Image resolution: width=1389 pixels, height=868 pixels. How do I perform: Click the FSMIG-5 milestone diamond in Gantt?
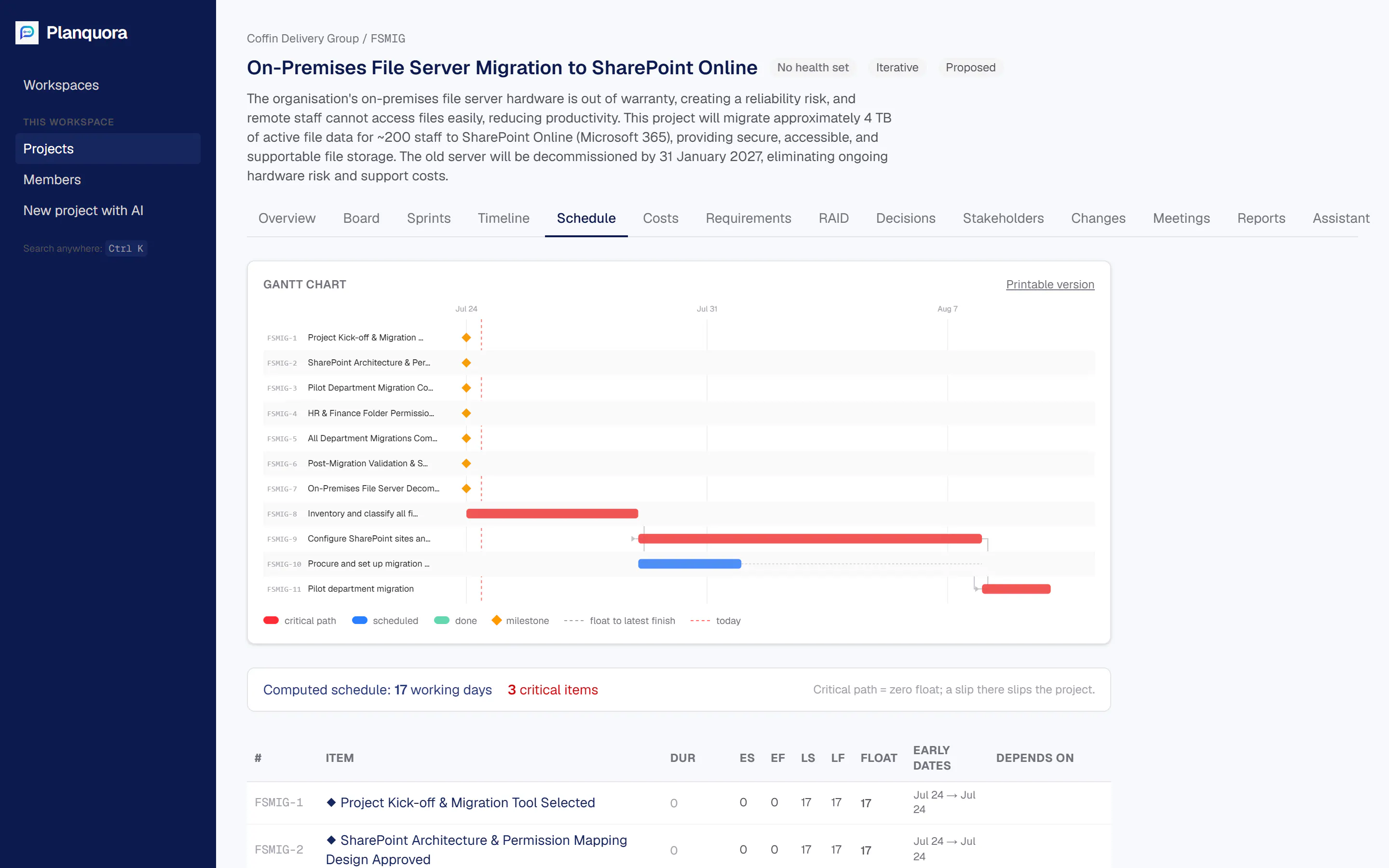click(x=466, y=438)
